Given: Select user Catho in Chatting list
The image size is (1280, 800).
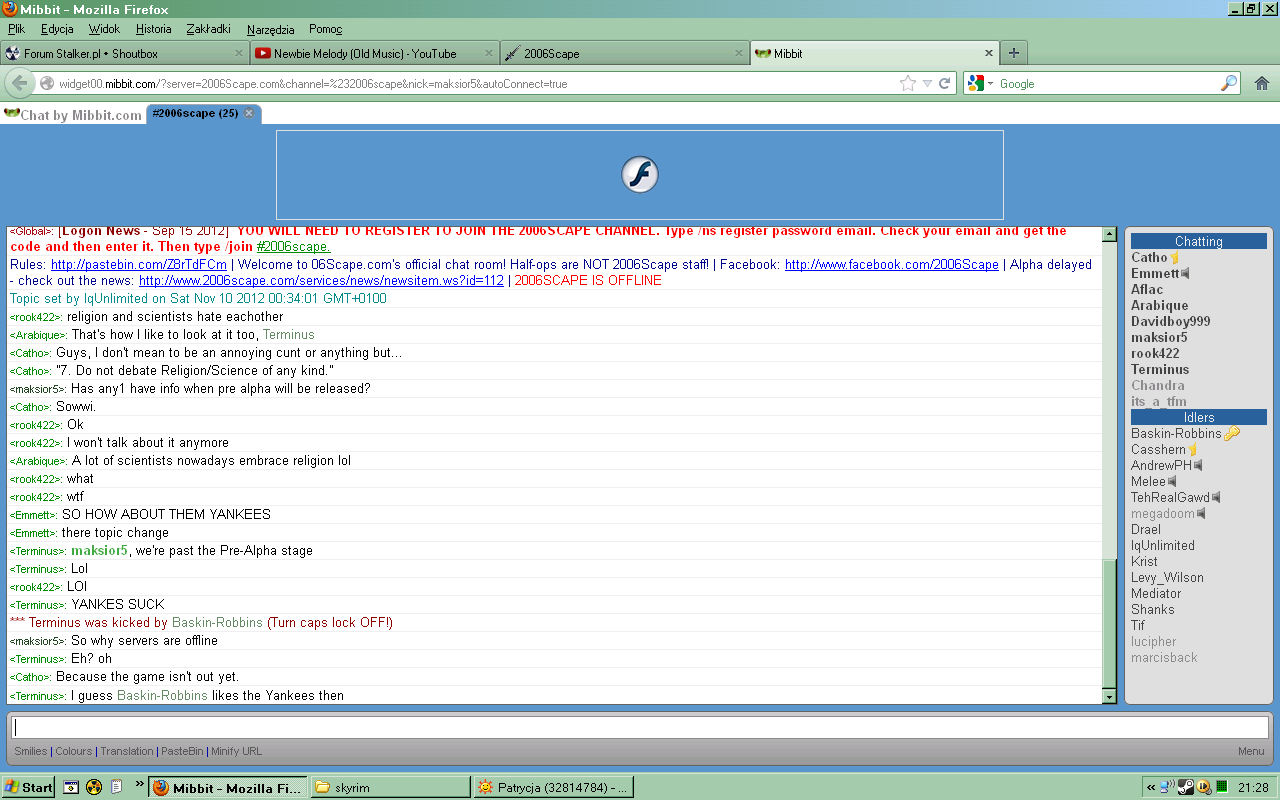Looking at the screenshot, I should tap(1149, 257).
